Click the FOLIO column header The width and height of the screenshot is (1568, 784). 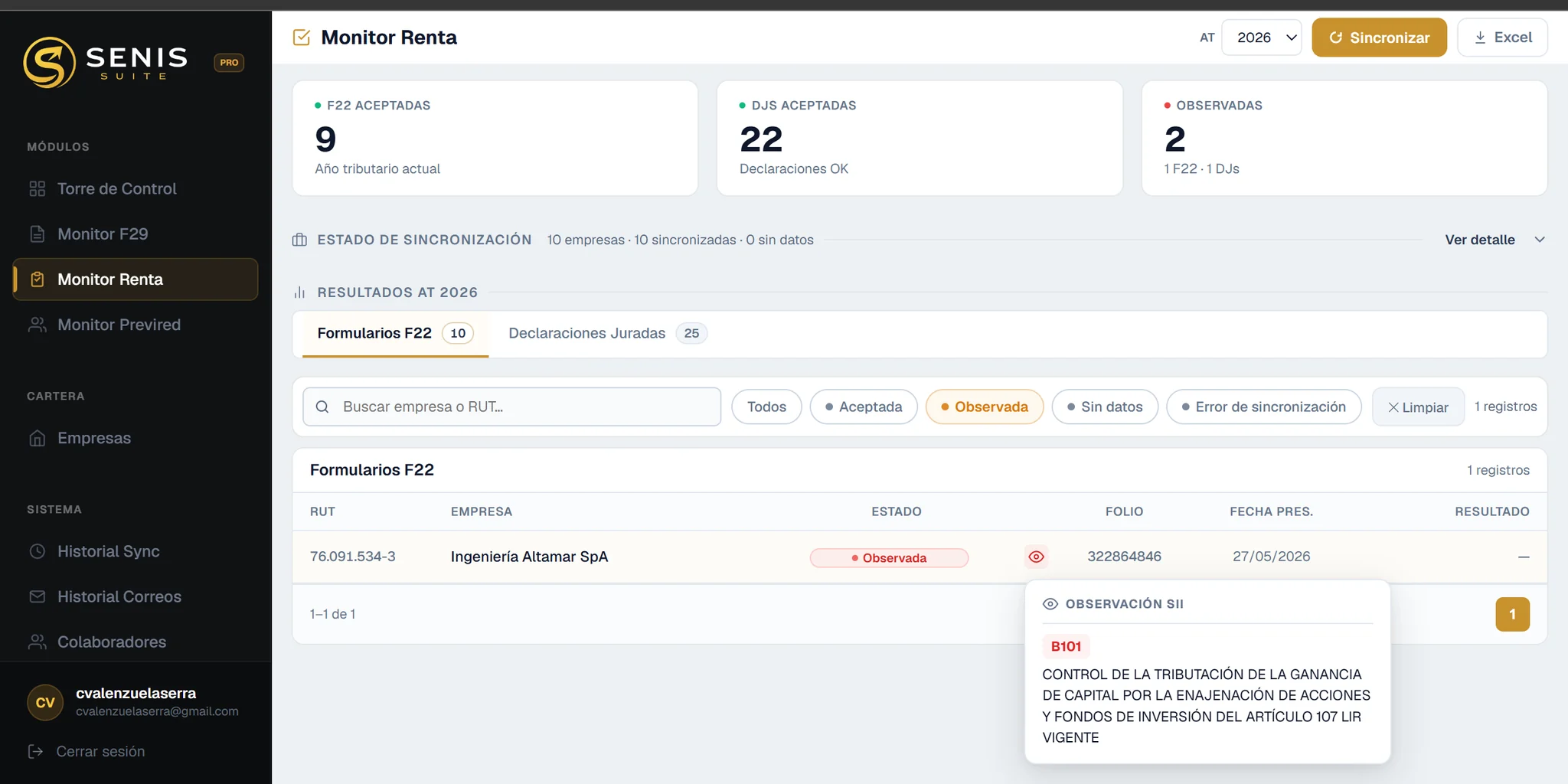(x=1124, y=511)
